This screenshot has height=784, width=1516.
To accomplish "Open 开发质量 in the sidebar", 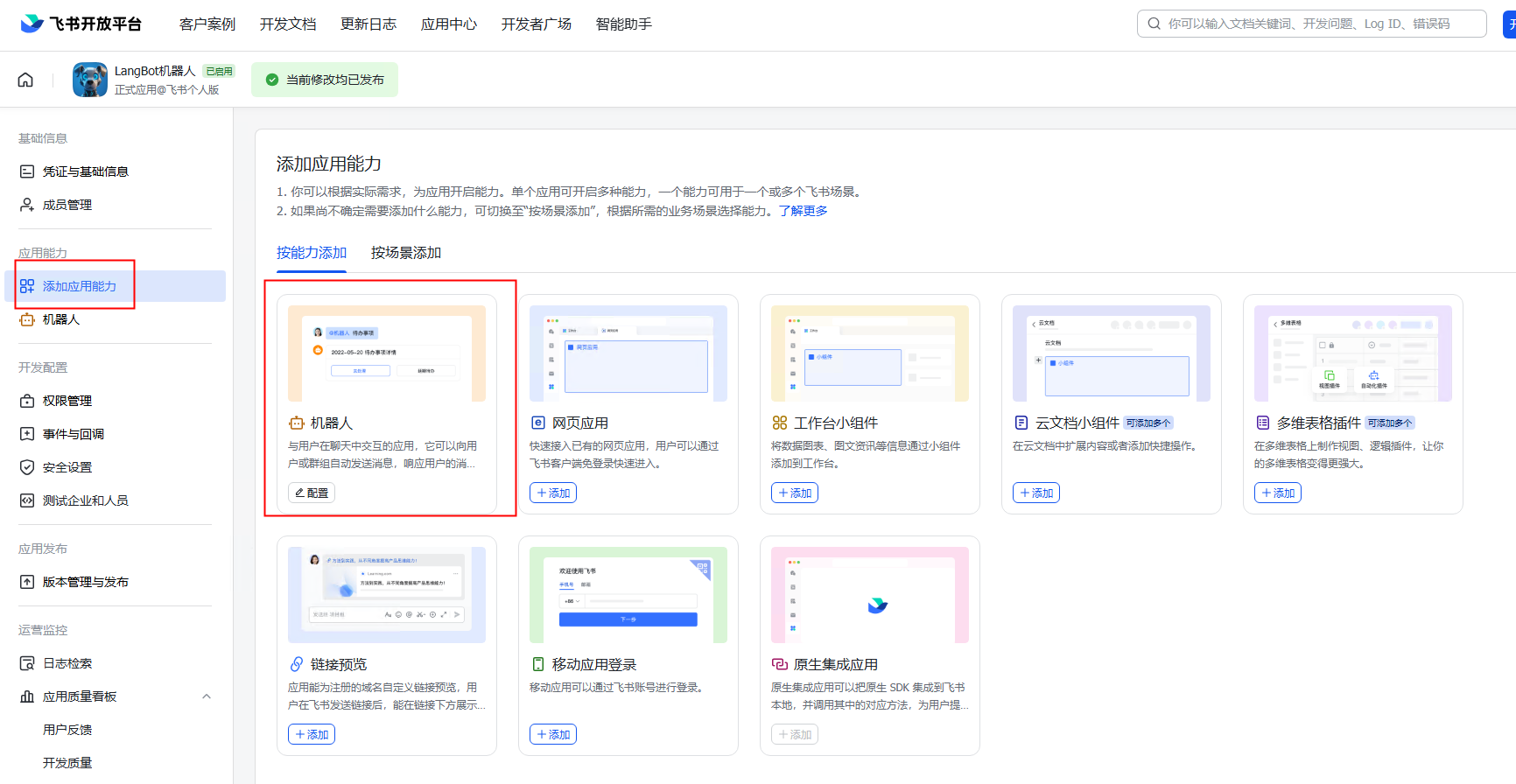I will point(67,763).
